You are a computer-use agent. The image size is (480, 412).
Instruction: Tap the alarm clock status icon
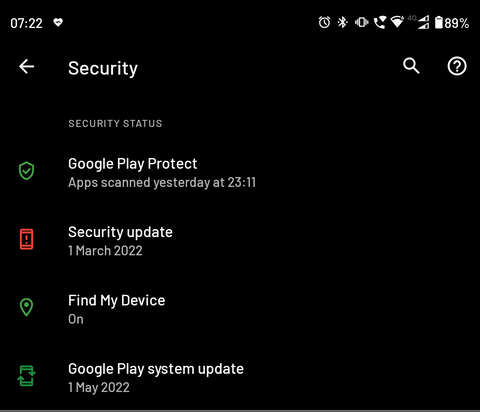click(x=324, y=23)
